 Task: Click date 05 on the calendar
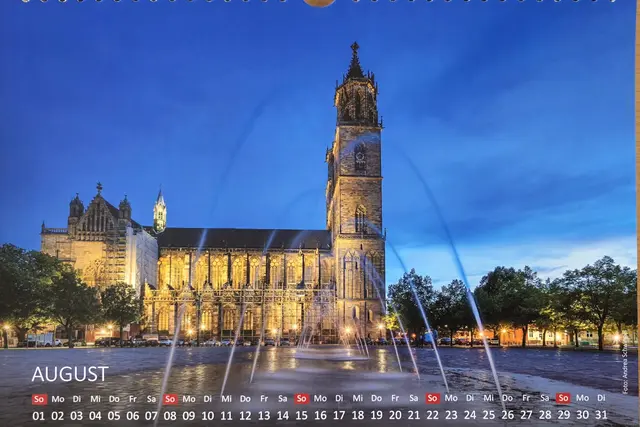[x=114, y=416]
